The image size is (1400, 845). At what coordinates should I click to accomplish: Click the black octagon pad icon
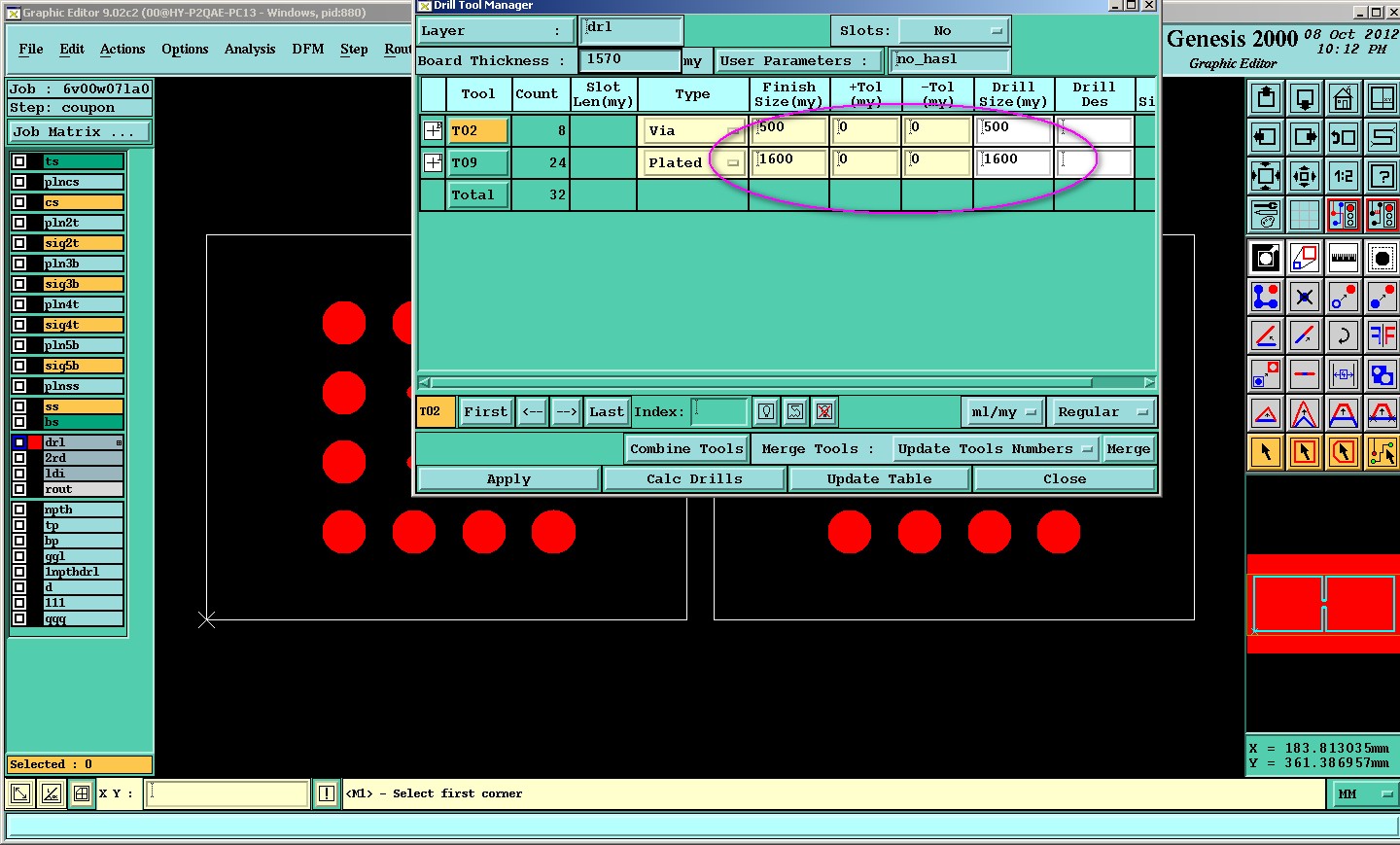point(1382,258)
